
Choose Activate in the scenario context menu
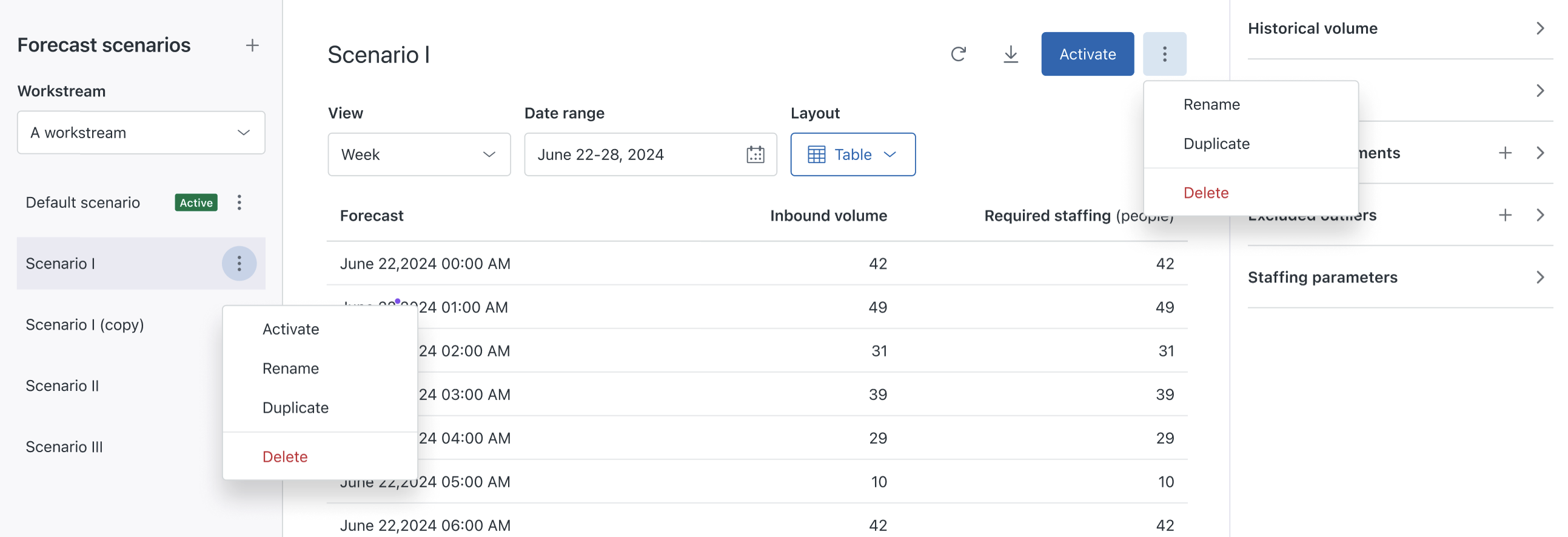tap(290, 329)
